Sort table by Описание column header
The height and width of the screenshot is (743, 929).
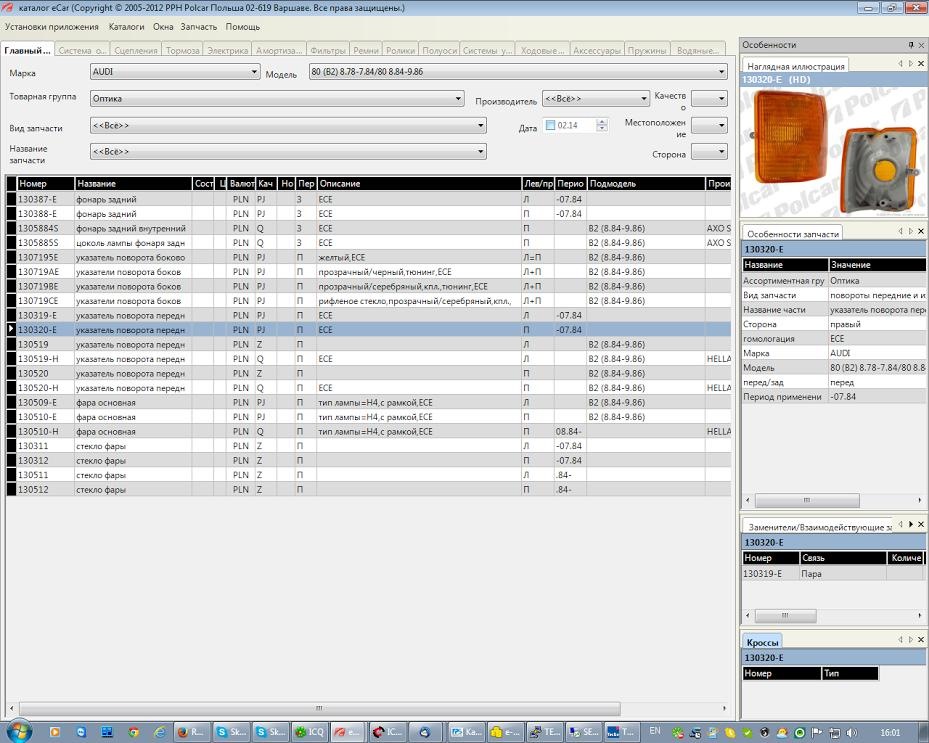click(419, 184)
